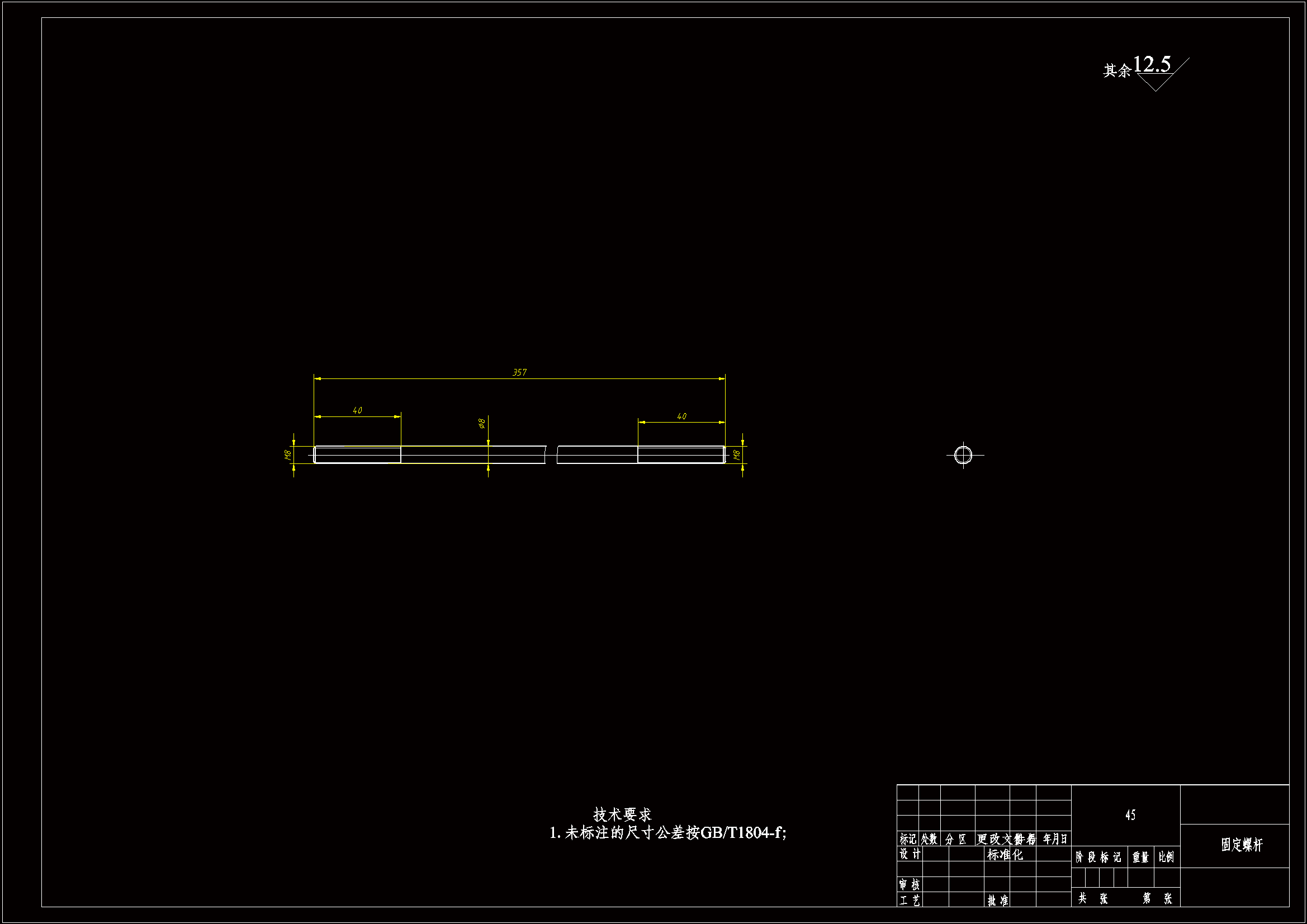Select the 12.5 roughness value text

point(1152,64)
